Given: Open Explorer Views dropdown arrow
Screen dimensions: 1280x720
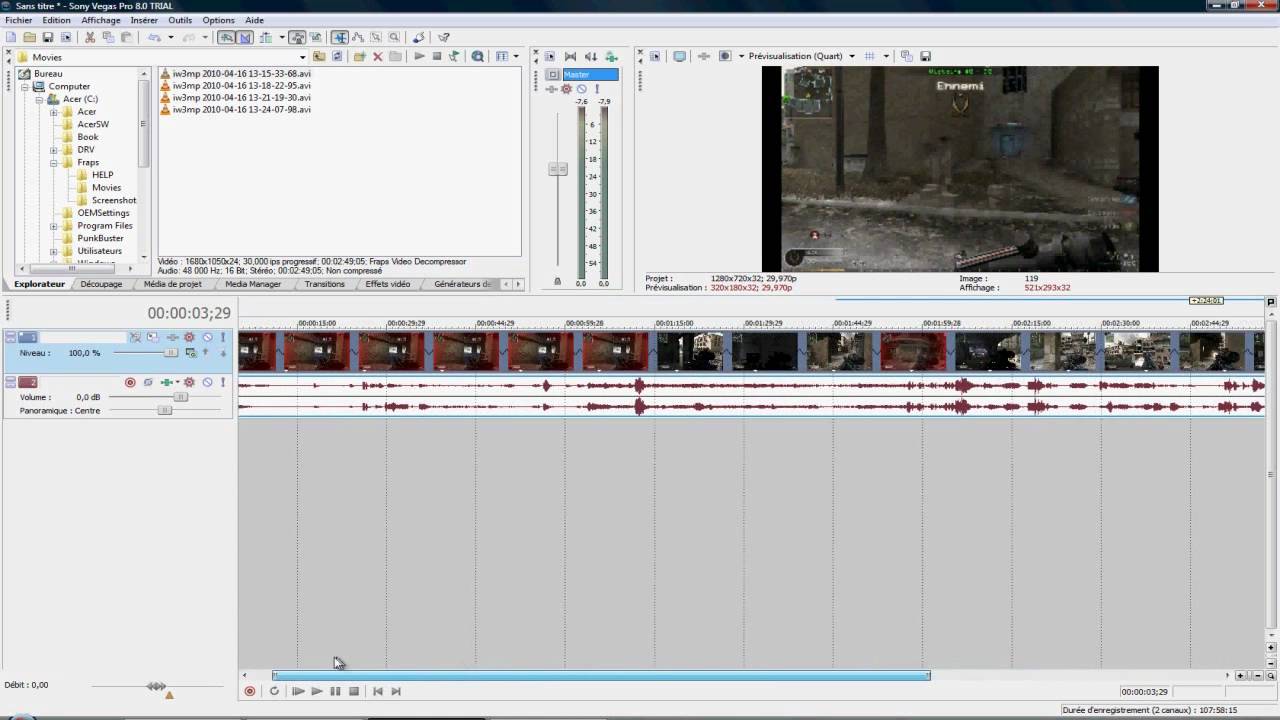Looking at the screenshot, I should point(516,56).
